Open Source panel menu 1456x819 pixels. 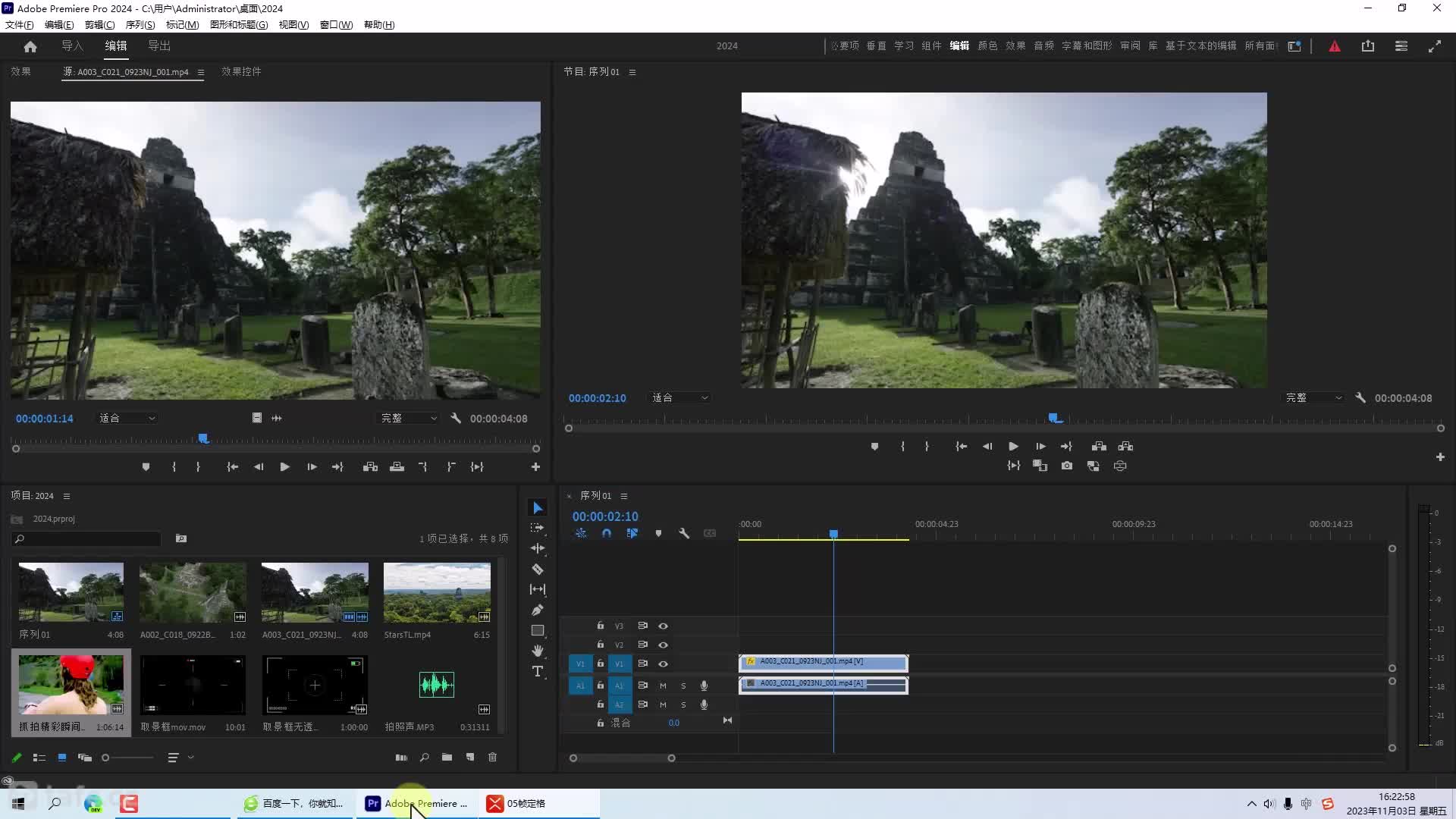click(x=201, y=72)
